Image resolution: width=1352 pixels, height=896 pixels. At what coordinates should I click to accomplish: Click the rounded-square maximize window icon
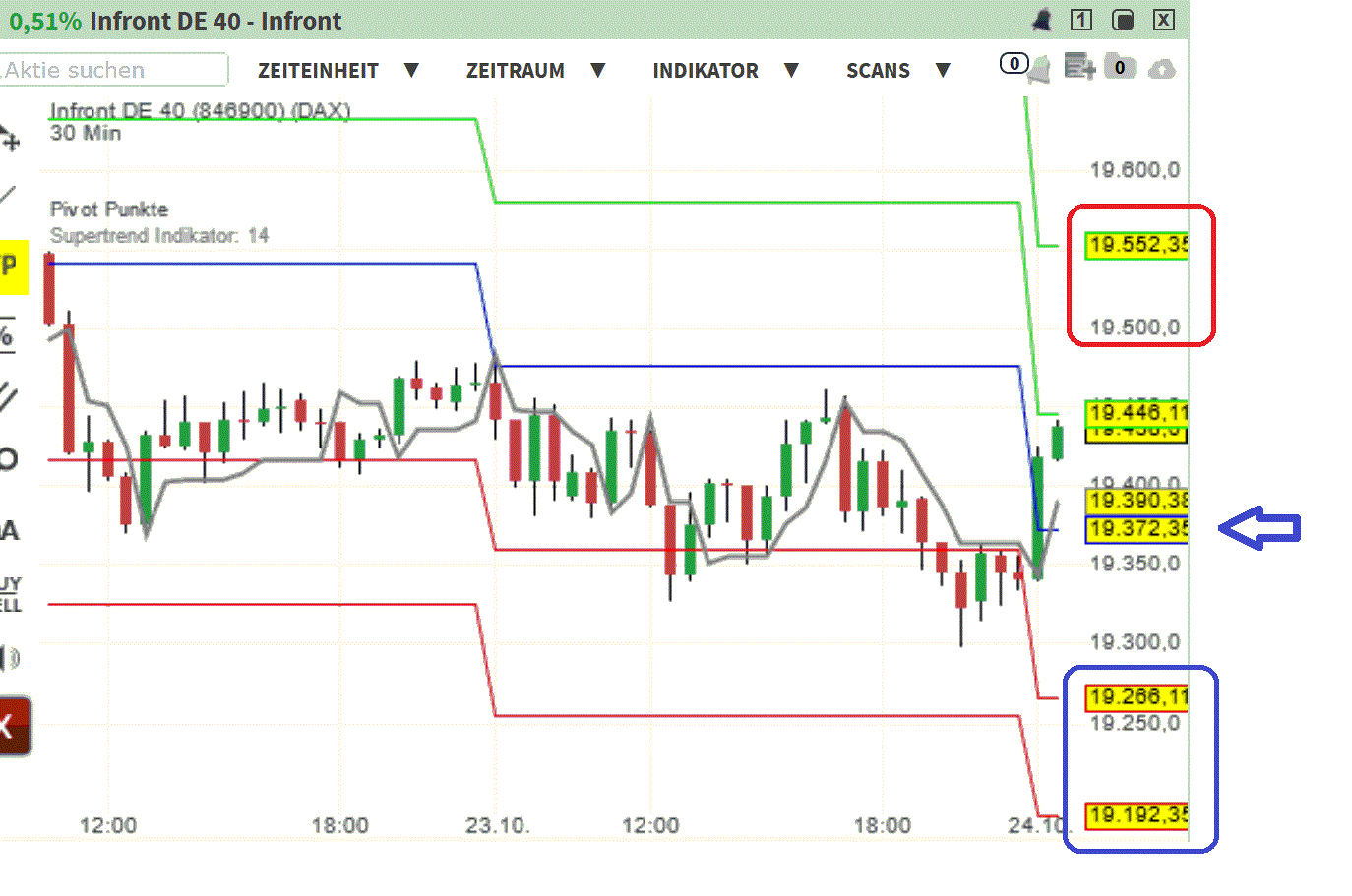pos(1123,20)
